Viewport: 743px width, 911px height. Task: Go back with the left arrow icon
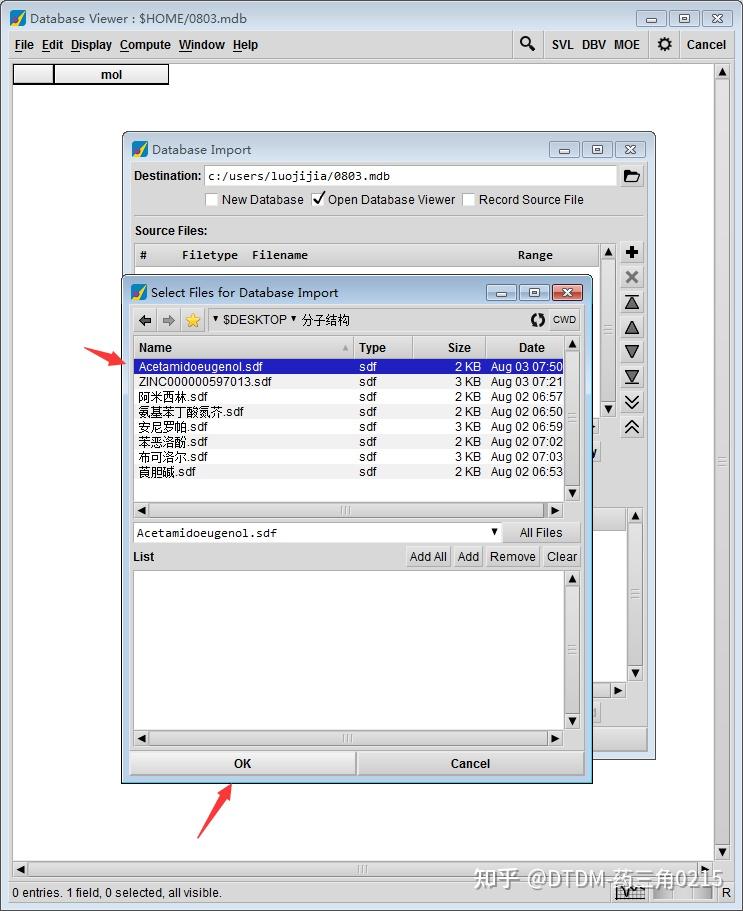click(x=145, y=320)
